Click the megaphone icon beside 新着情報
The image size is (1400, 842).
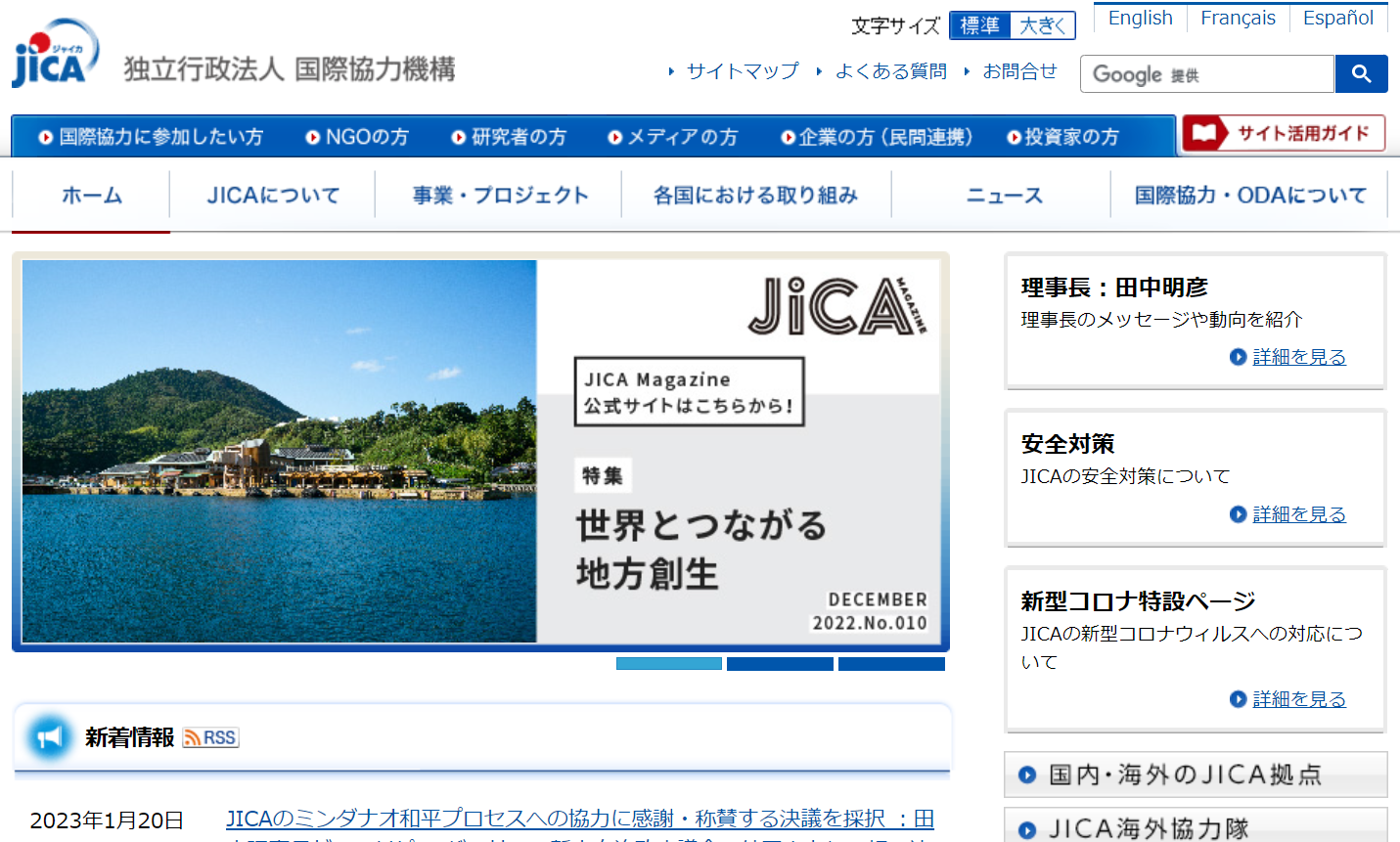click(48, 737)
